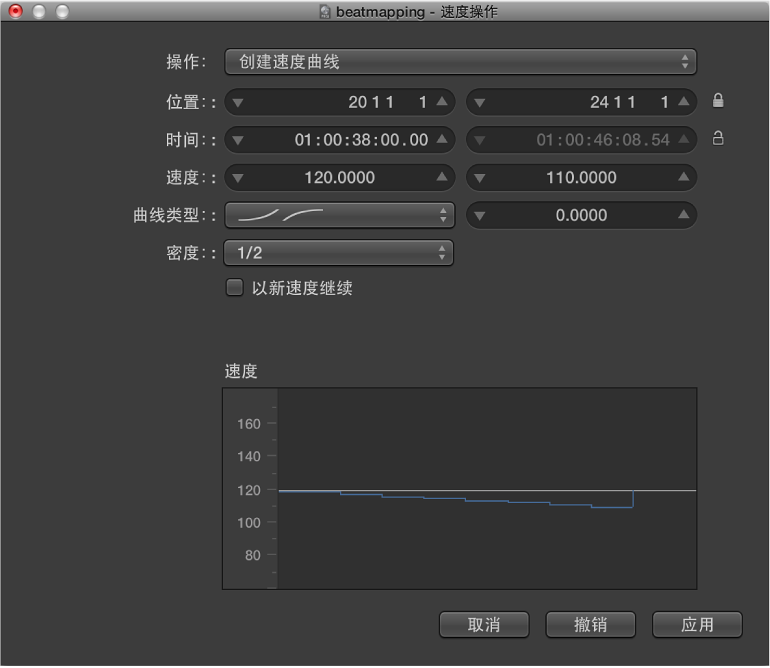Increase the curvature value 0.0000
This screenshot has width=770, height=668.
(684, 215)
